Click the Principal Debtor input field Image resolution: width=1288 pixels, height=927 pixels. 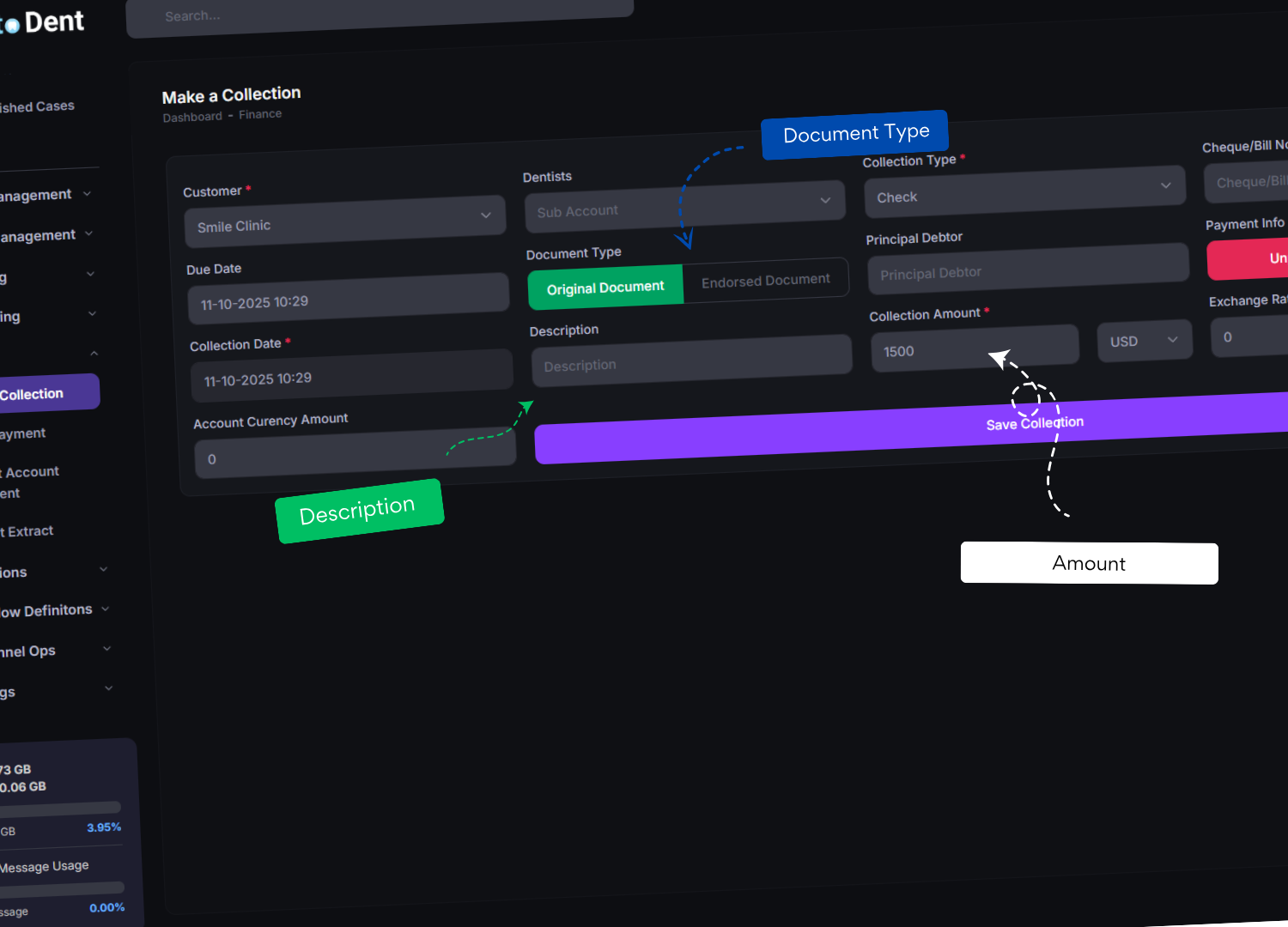click(x=1027, y=267)
